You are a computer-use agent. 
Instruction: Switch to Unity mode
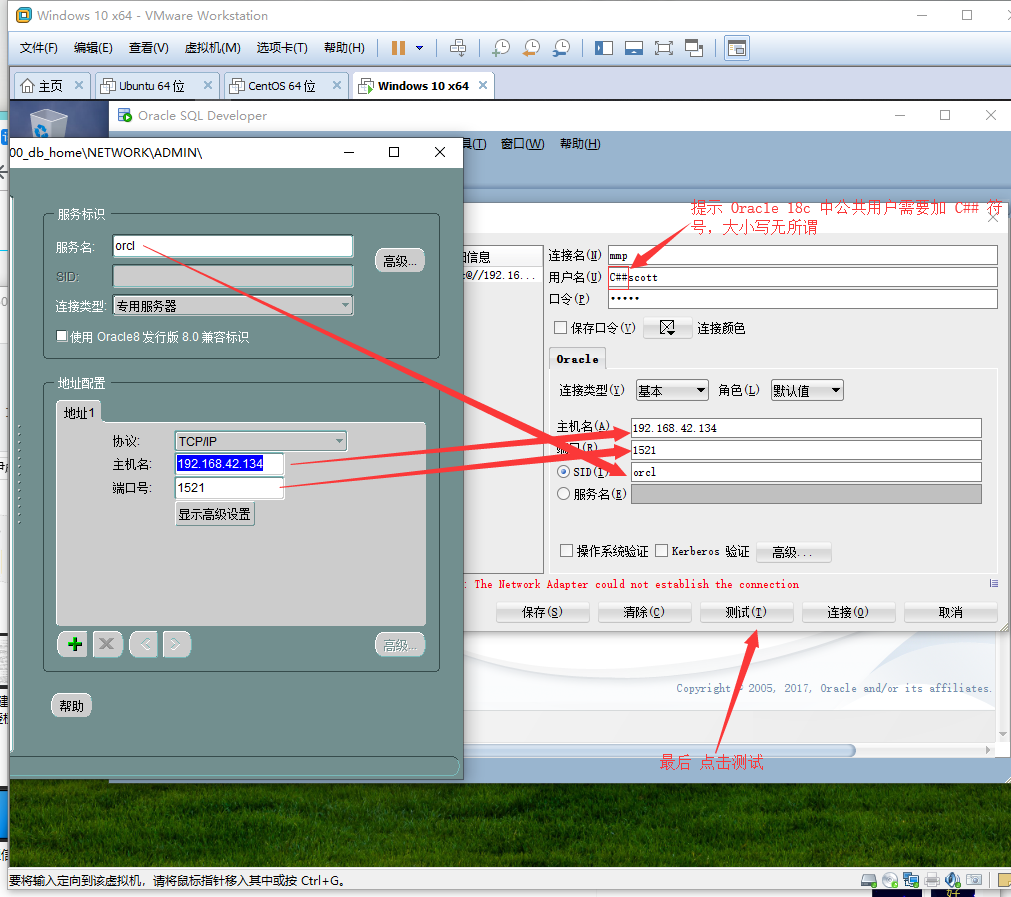click(x=694, y=48)
